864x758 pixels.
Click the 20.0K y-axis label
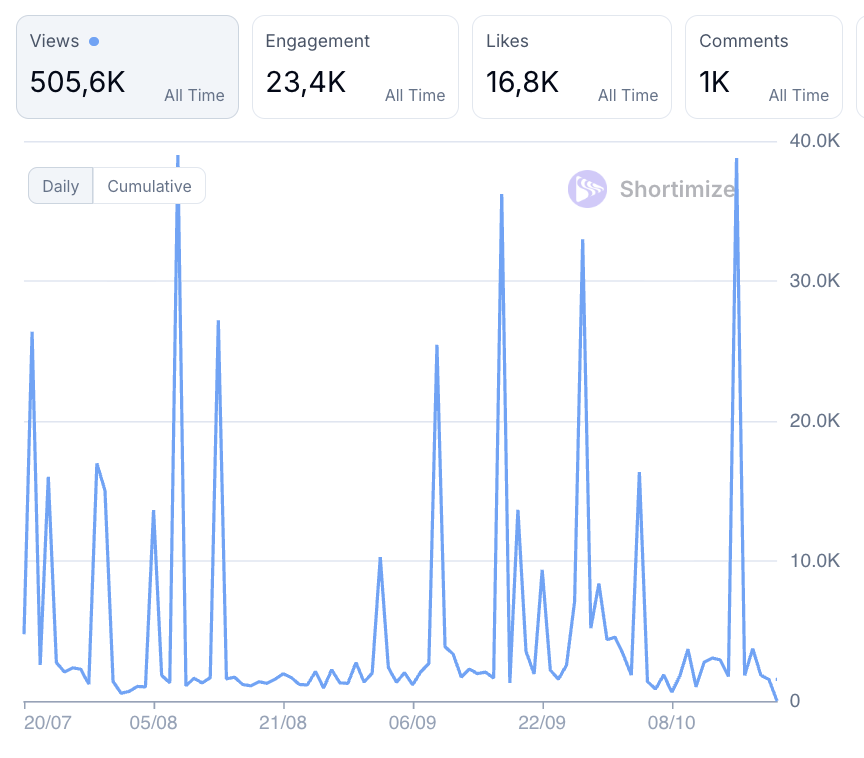813,421
